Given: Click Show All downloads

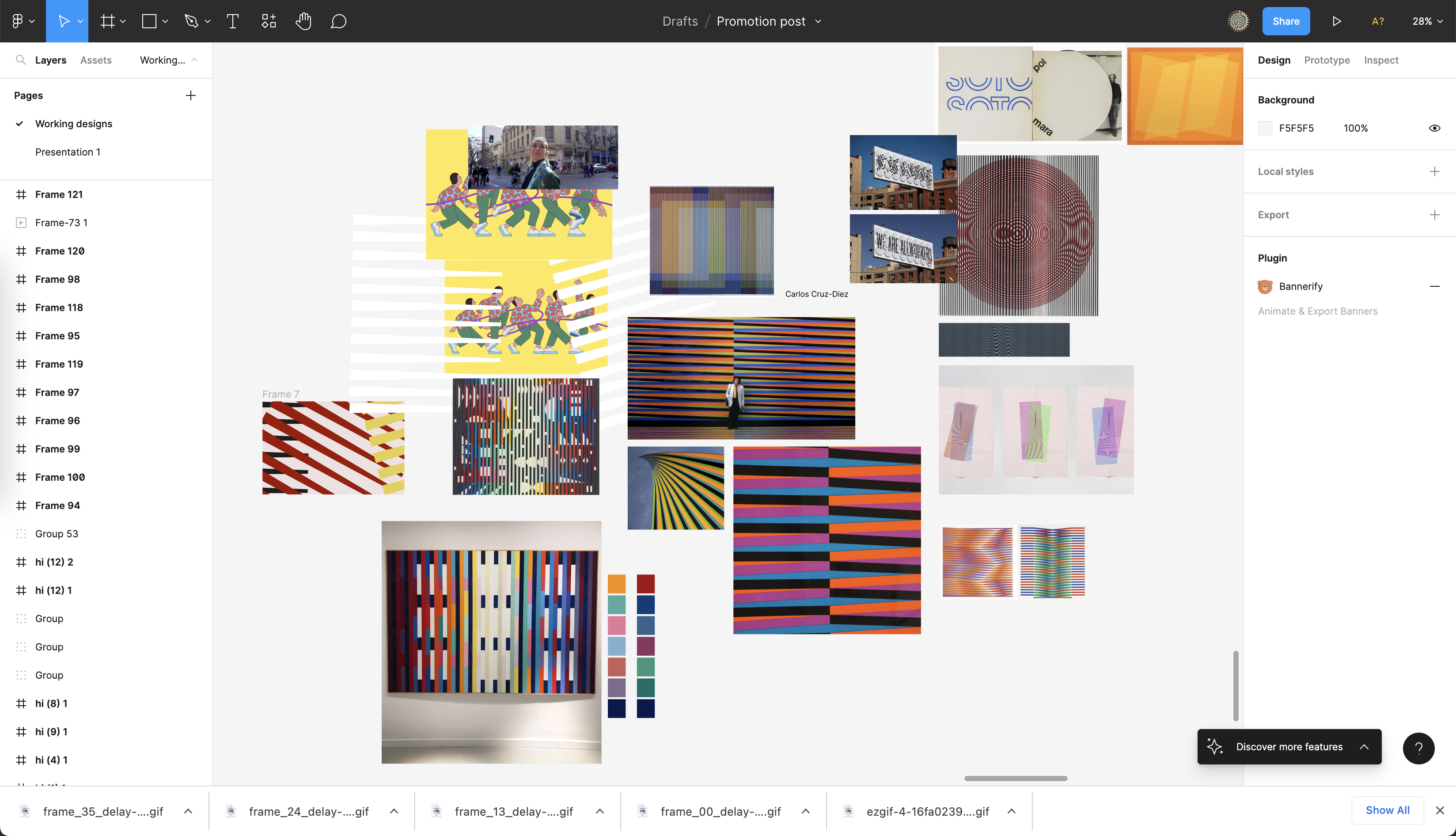Looking at the screenshot, I should pos(1387,810).
